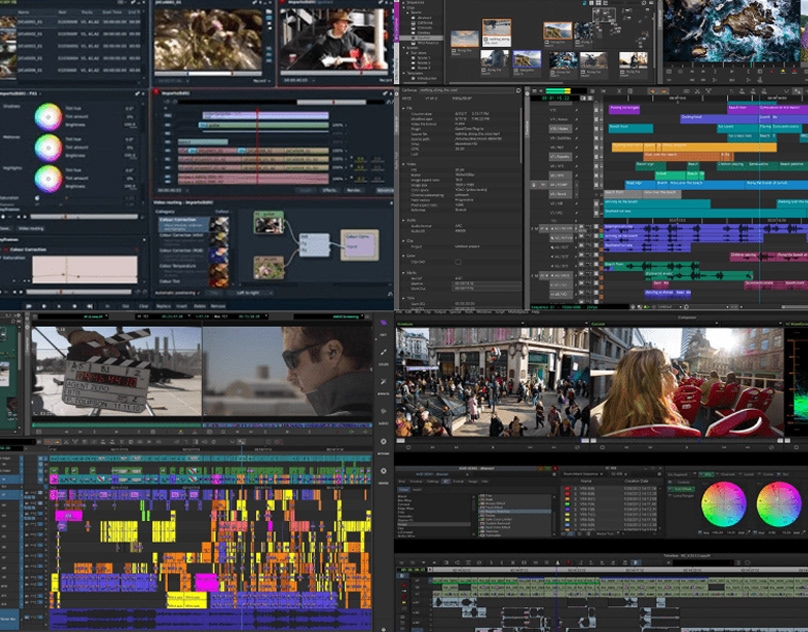This screenshot has height=632, width=808.
Task: Open the Tools menu
Action: tap(469, 312)
